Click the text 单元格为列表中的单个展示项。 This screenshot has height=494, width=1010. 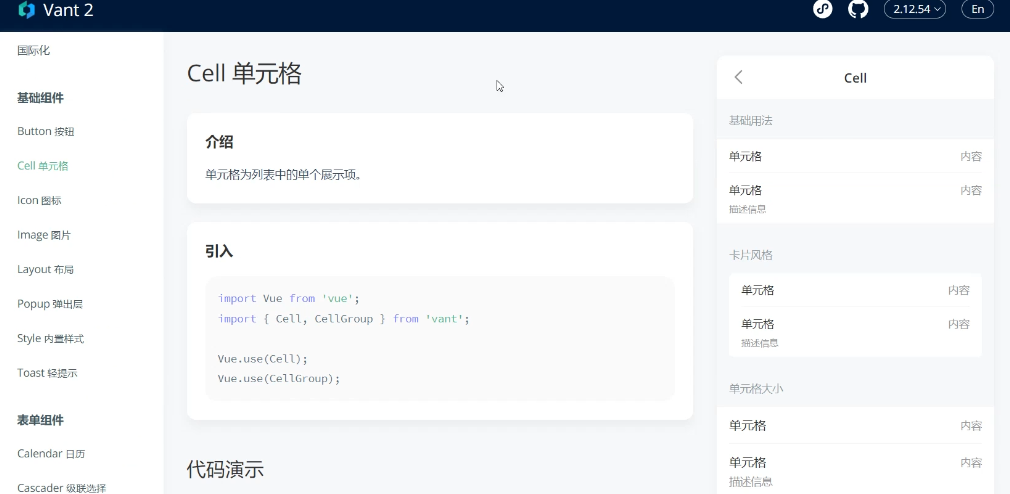pyautogui.click(x=284, y=175)
